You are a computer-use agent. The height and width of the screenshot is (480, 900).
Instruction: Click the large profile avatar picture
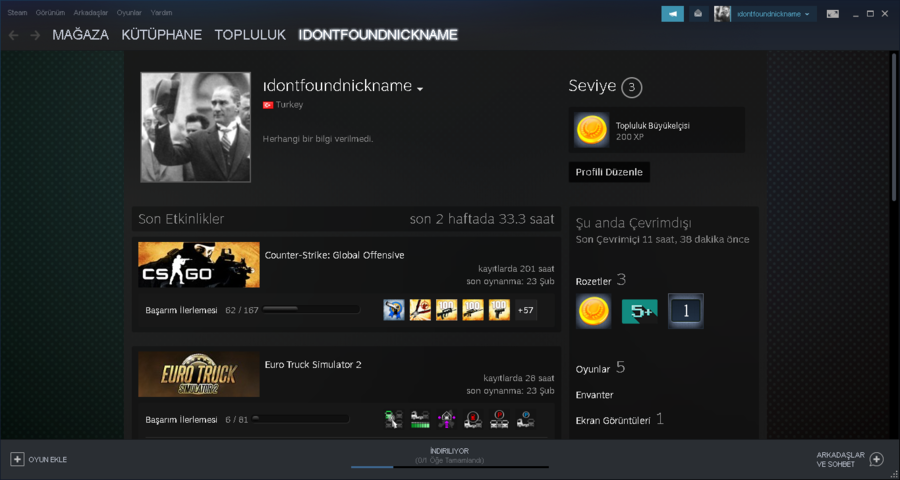click(x=196, y=127)
